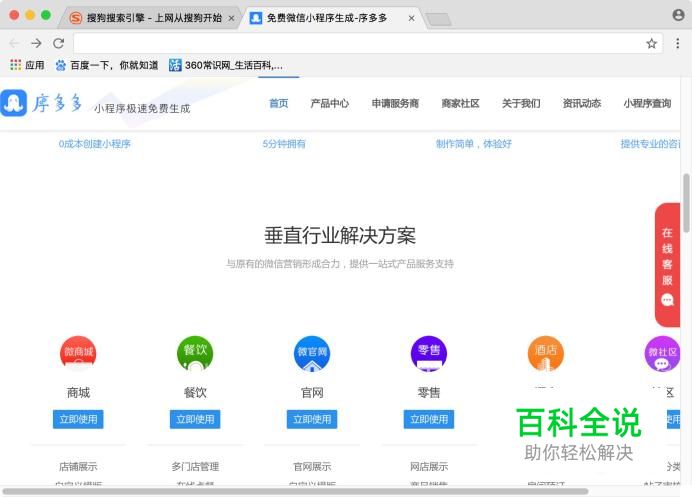The width and height of the screenshot is (692, 497).
Task: Click the green 餐饮 icon
Action: tap(195, 353)
